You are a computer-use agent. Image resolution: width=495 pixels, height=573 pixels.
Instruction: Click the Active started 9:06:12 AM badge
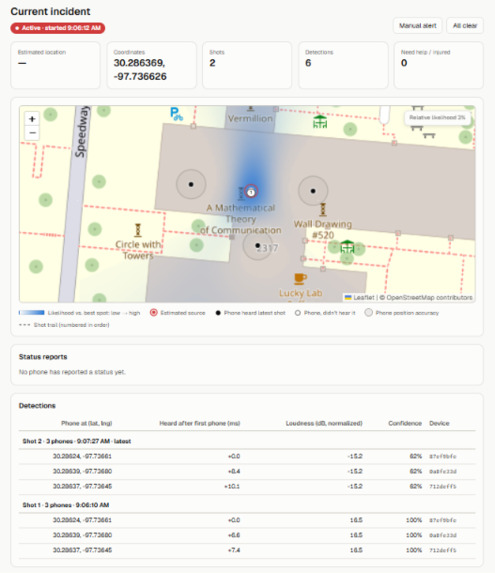(58, 28)
